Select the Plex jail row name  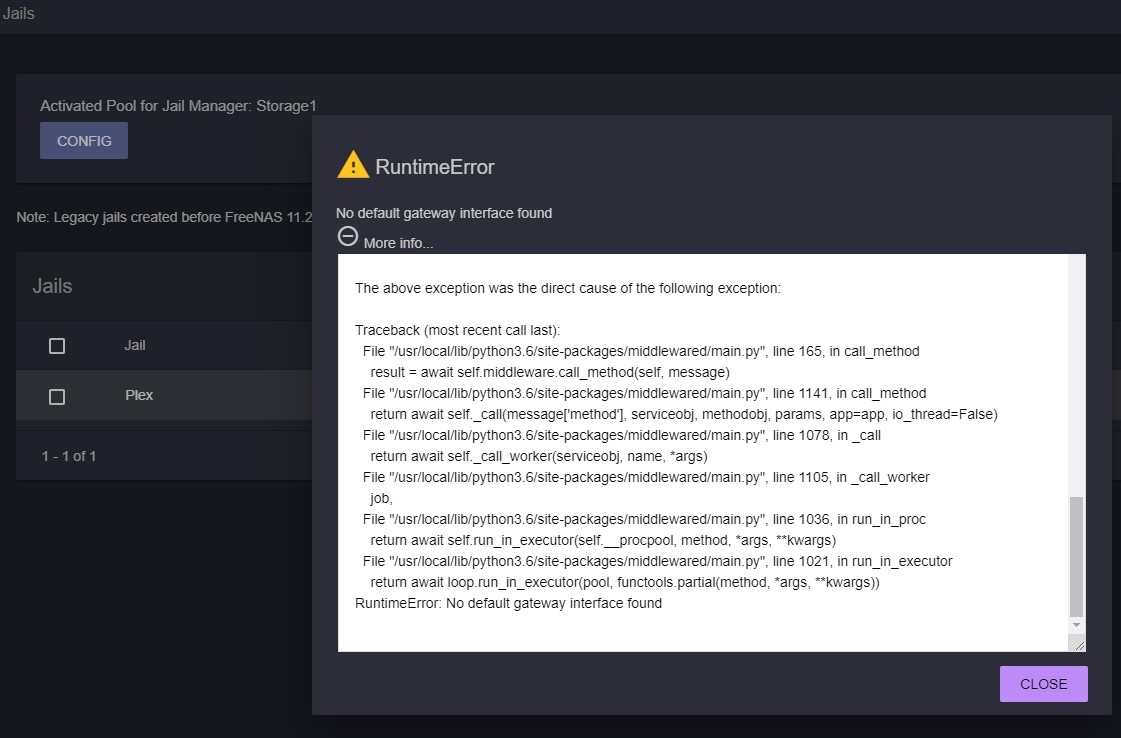click(x=139, y=395)
